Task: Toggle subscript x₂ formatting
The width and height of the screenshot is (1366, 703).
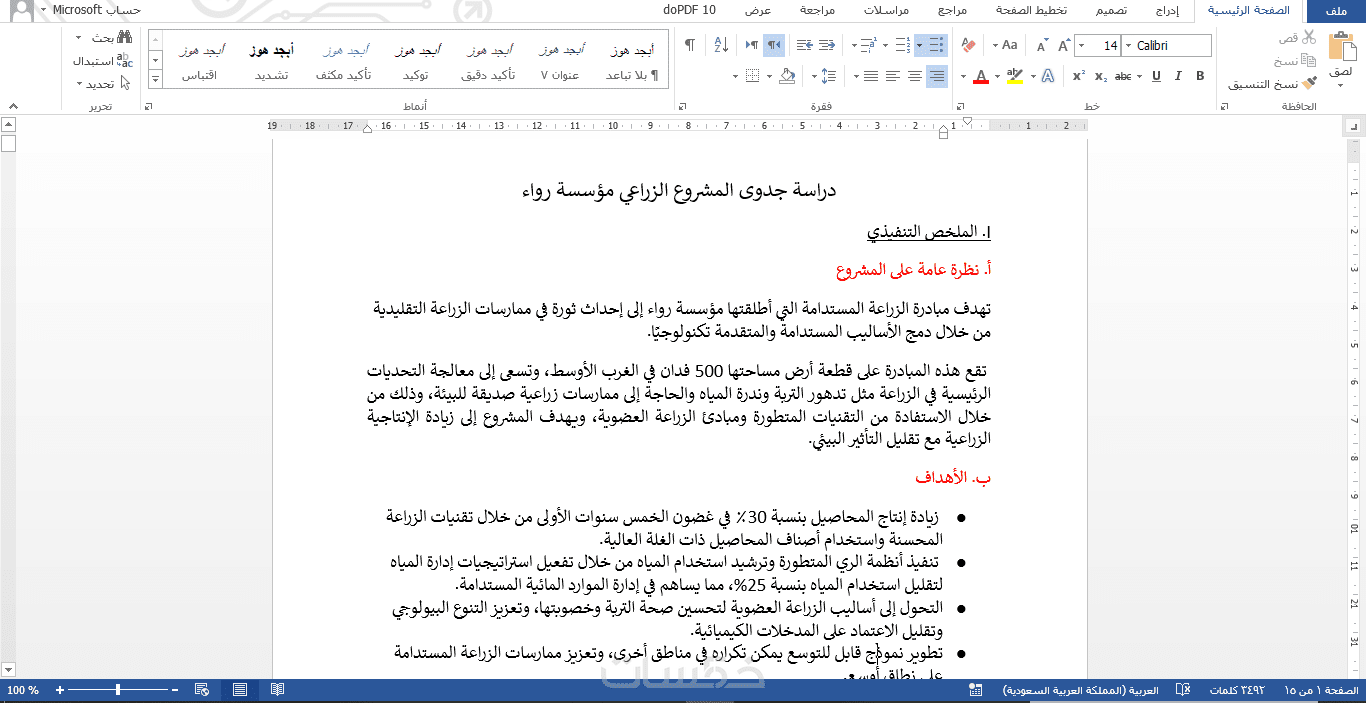Action: pyautogui.click(x=1101, y=76)
